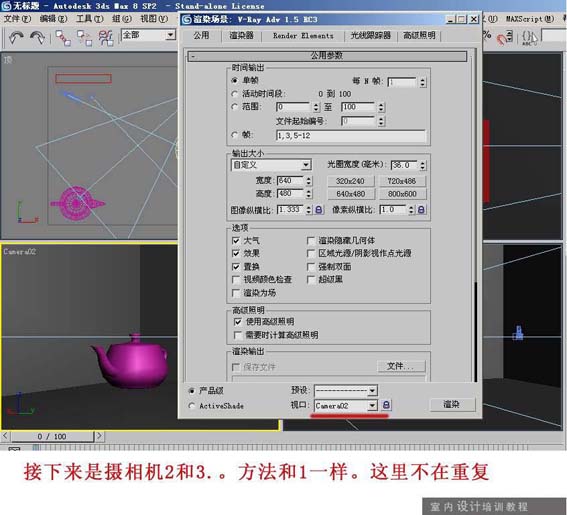Viewport: 567px width, 515px height.
Task: Adjust the 高度 height spinner arrows
Action: pyautogui.click(x=309, y=193)
